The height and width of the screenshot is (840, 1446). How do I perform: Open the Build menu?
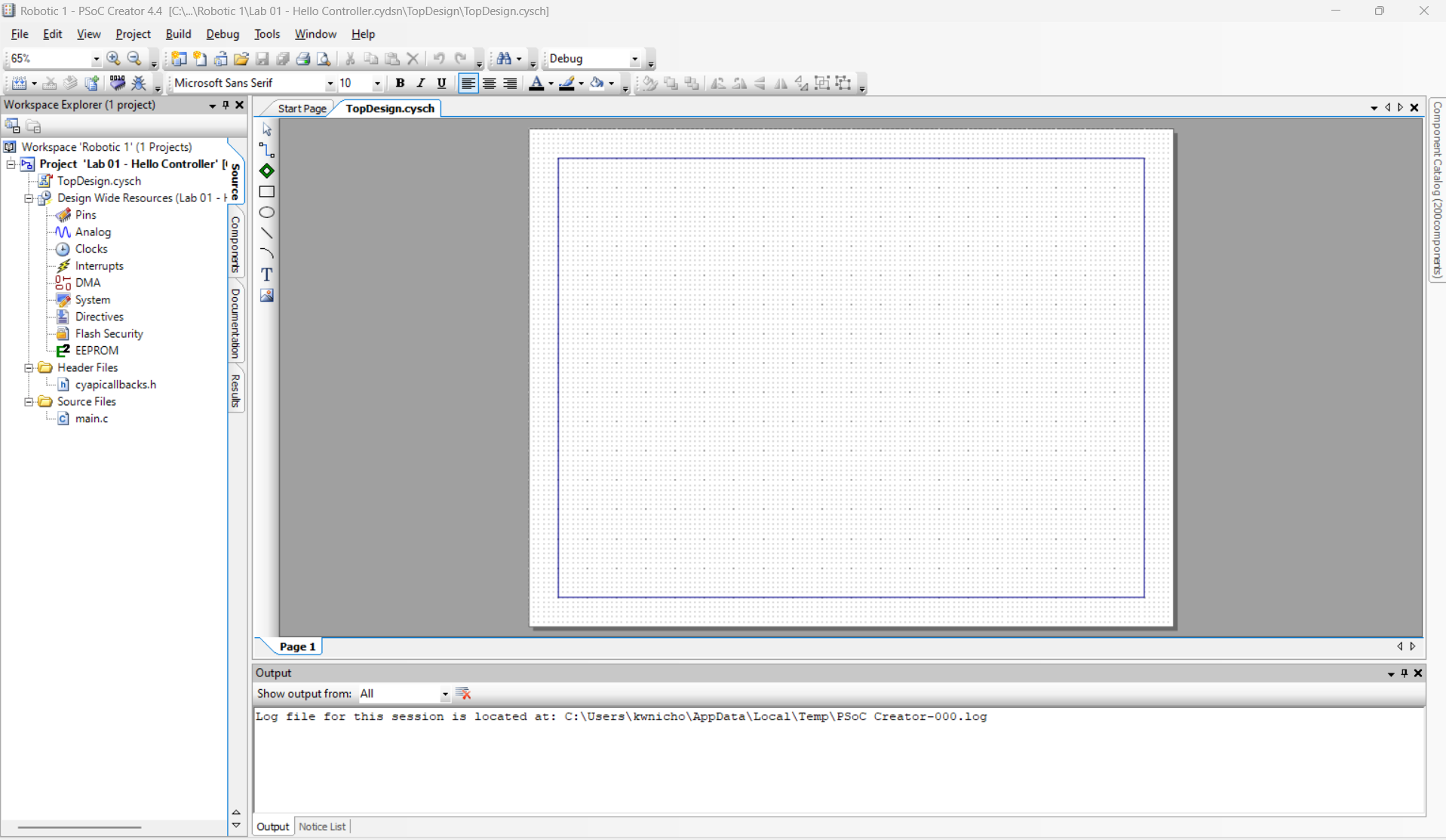178,34
